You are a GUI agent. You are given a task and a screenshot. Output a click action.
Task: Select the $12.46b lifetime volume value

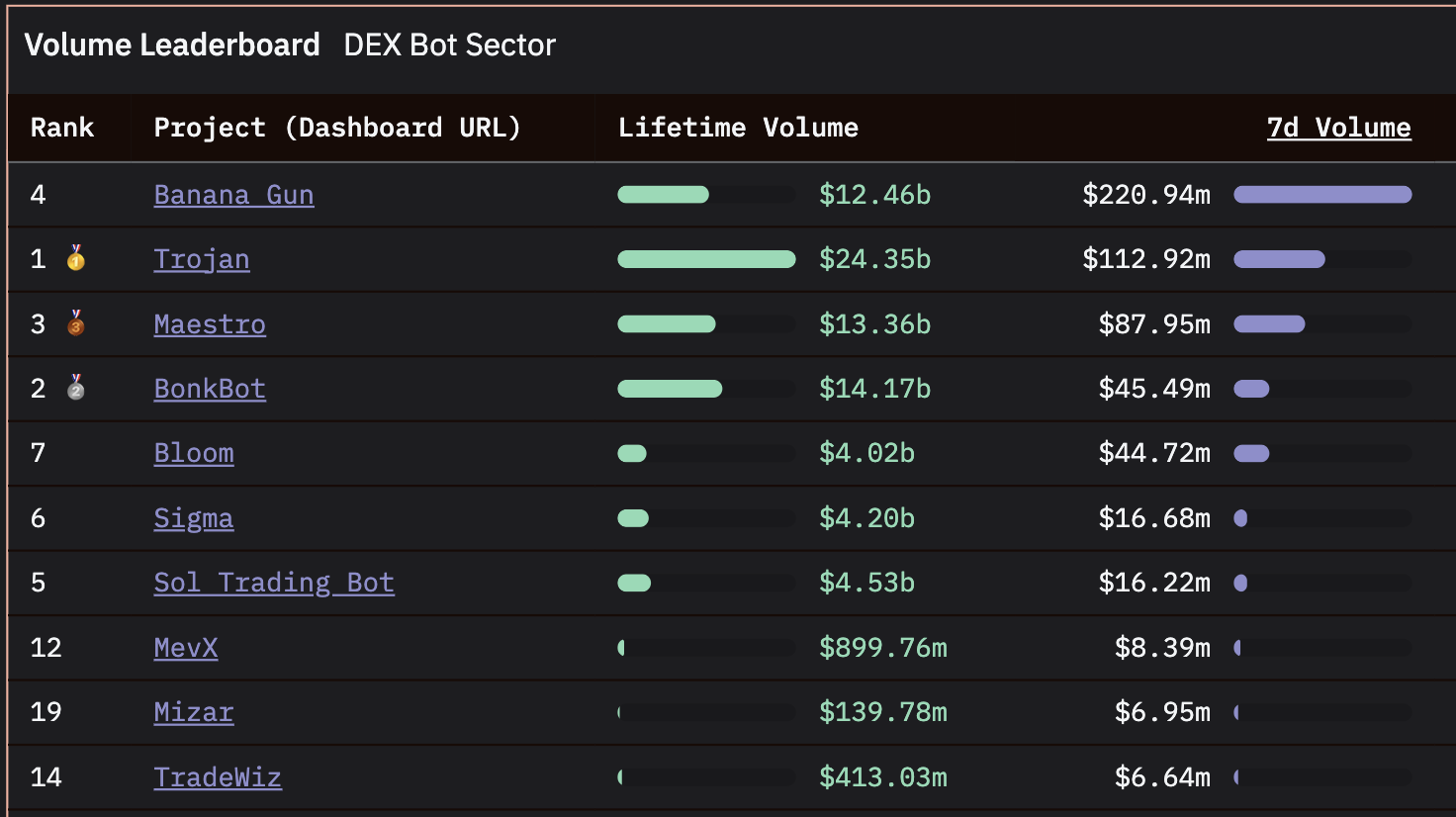pyautogui.click(x=874, y=195)
